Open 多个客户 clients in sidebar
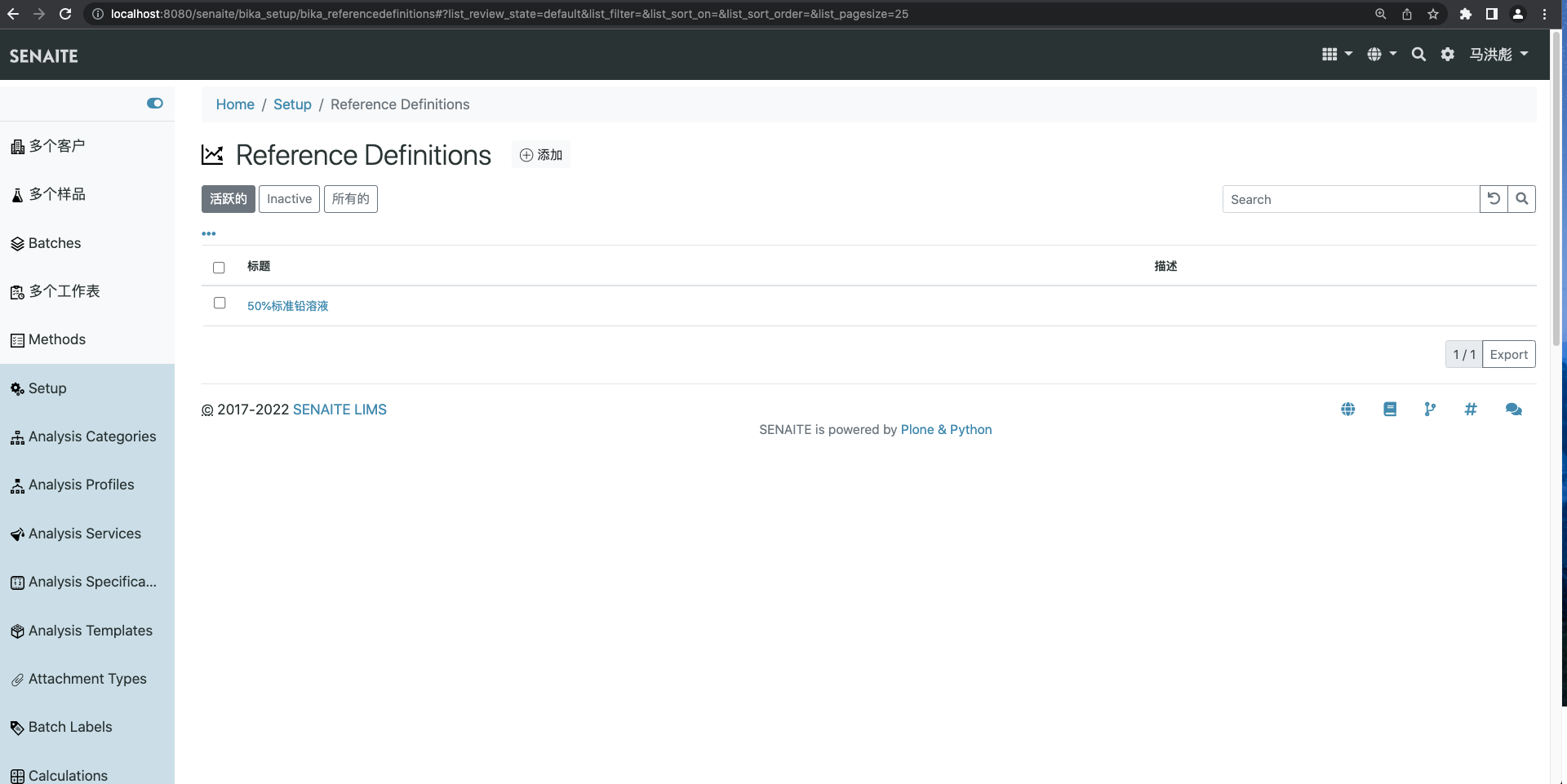Image resolution: width=1567 pixels, height=784 pixels. point(48,146)
